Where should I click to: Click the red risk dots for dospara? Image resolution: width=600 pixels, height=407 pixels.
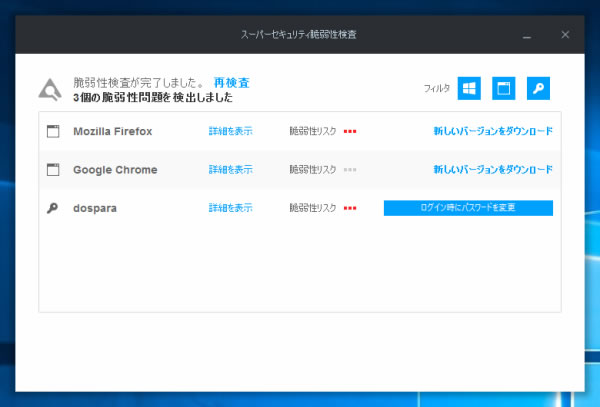(x=350, y=208)
